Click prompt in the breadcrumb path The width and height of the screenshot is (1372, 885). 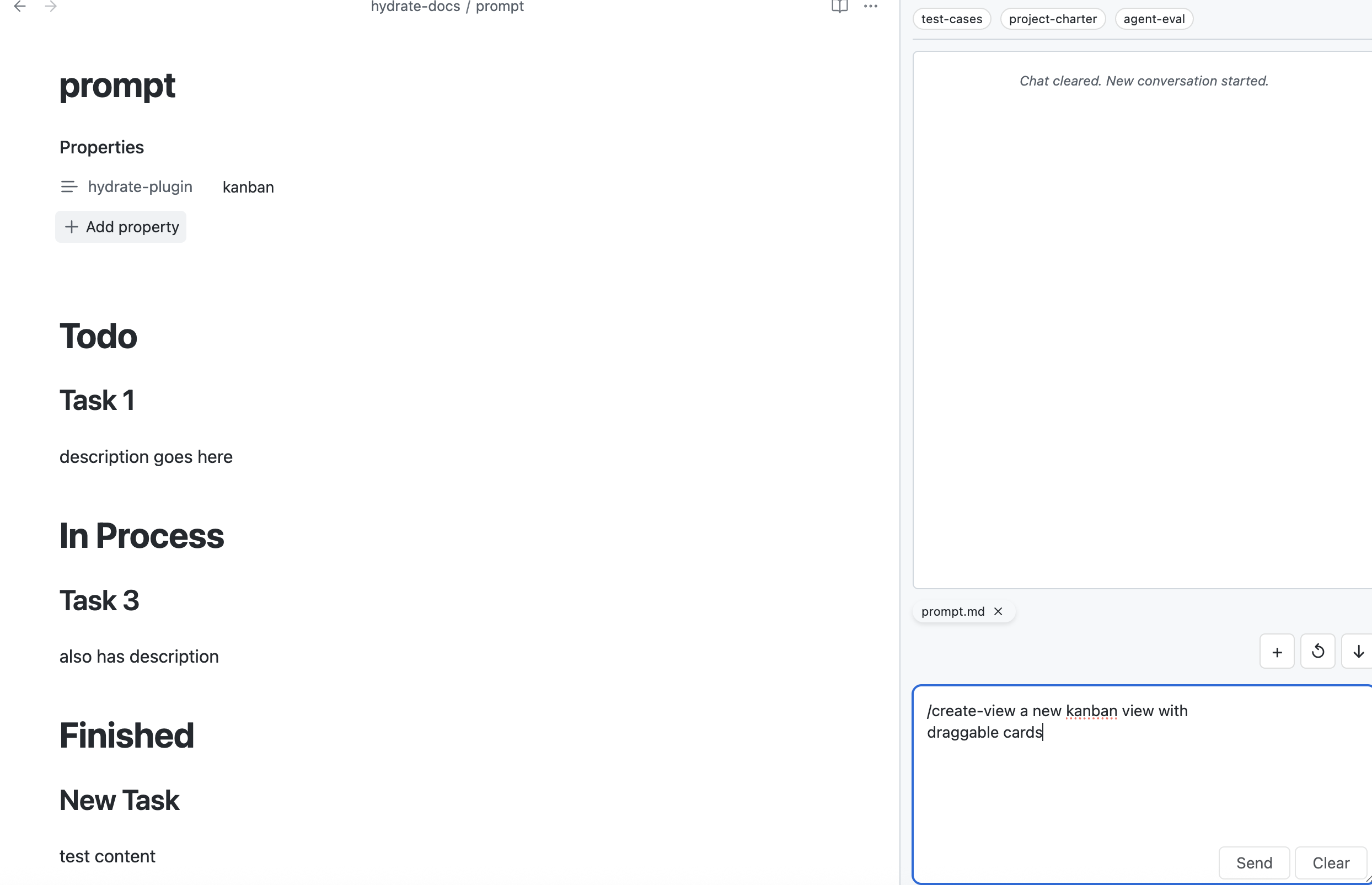(500, 7)
